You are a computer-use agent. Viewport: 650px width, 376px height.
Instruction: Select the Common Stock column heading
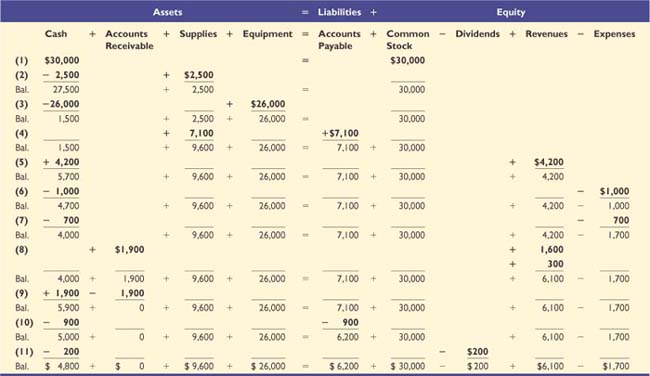point(408,40)
